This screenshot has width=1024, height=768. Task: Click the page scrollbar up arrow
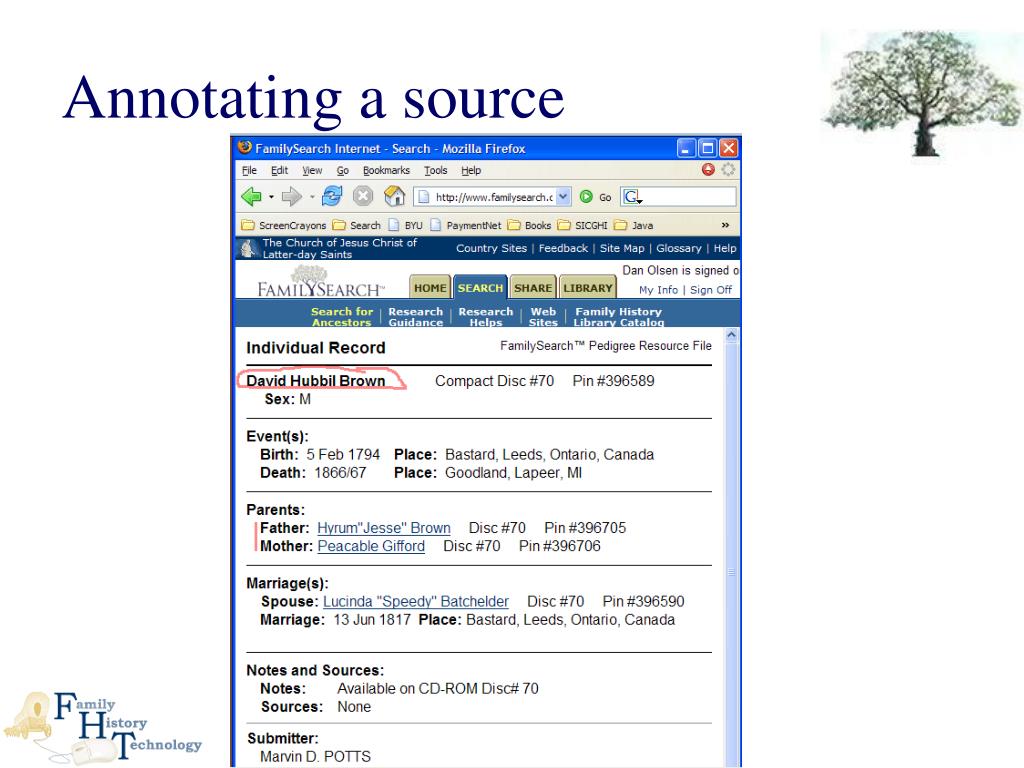(x=731, y=335)
